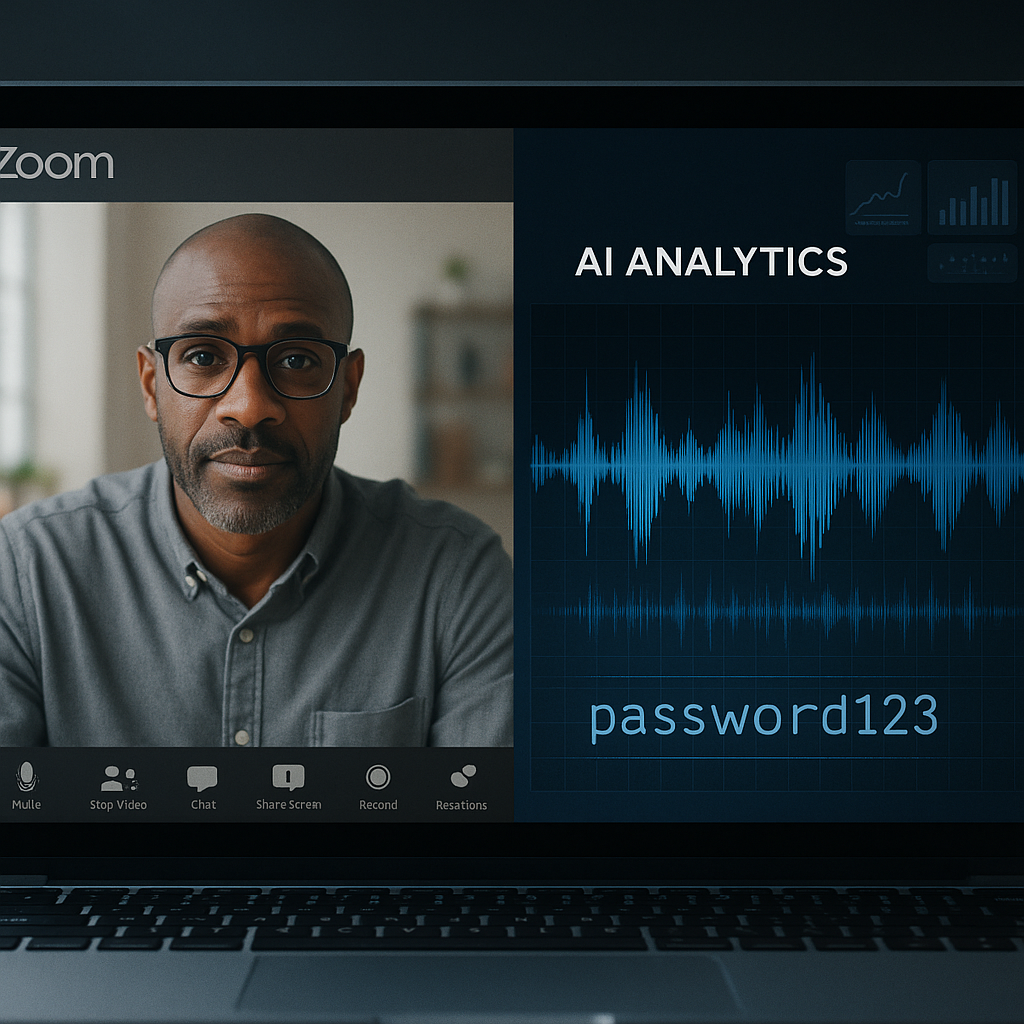Click the AI ANALYTICS heading
This screenshot has height=1024, width=1024.
(x=711, y=262)
